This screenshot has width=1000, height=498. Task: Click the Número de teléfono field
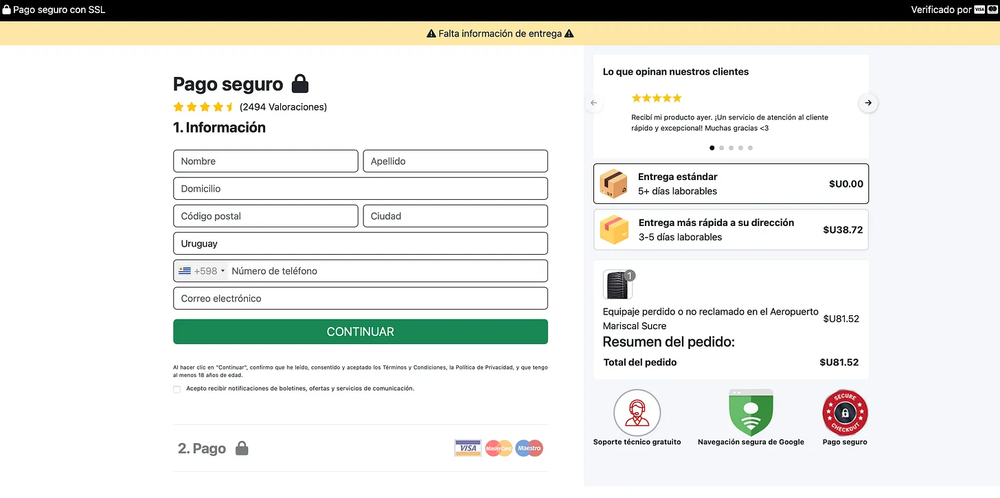point(387,271)
